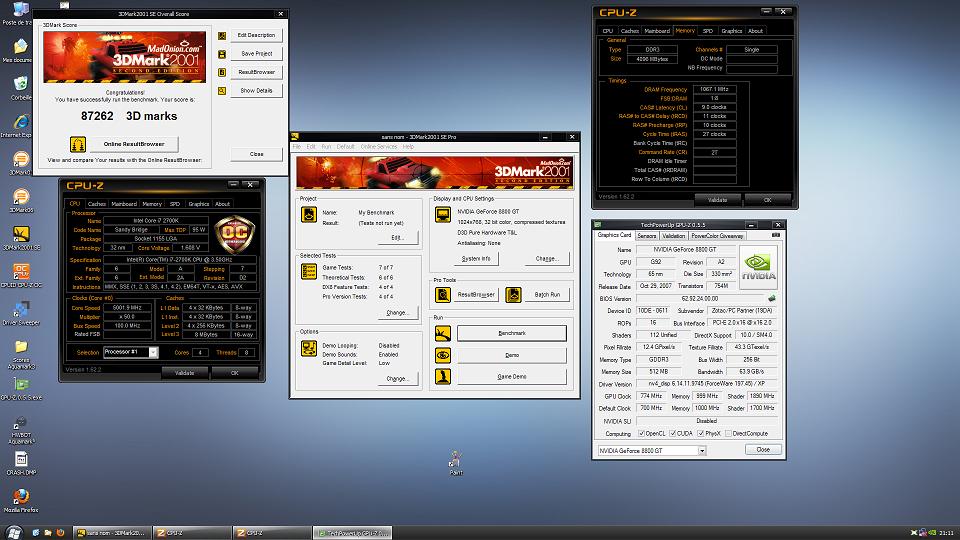Click the Close button in GPU-Z
The image size is (960, 540).
pyautogui.click(x=763, y=449)
